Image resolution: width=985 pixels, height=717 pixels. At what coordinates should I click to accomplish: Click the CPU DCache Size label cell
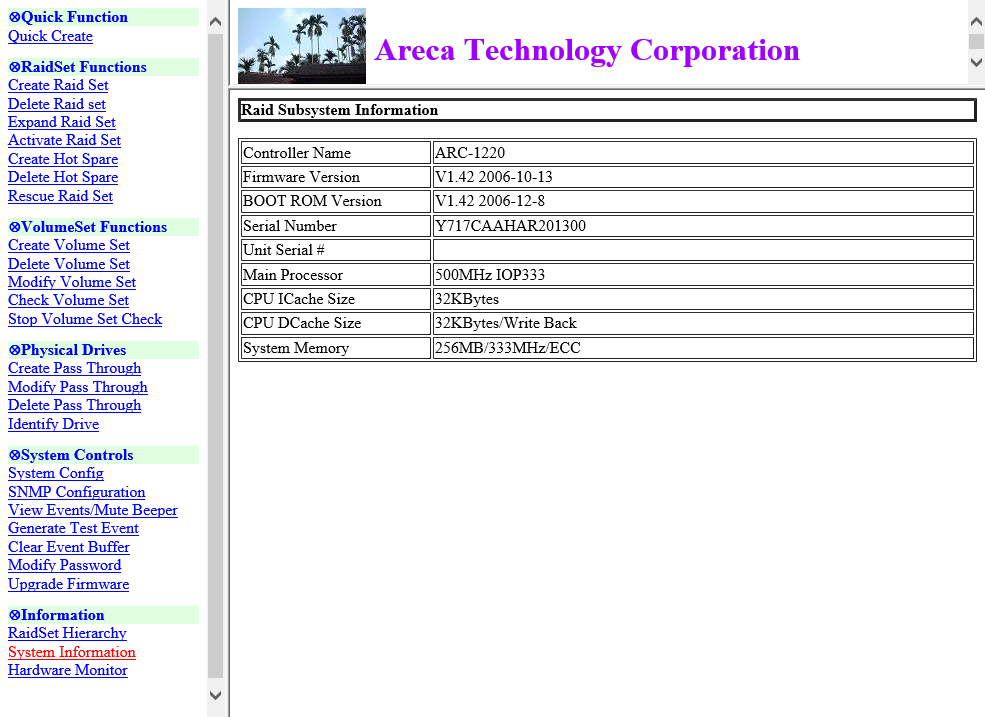(335, 323)
